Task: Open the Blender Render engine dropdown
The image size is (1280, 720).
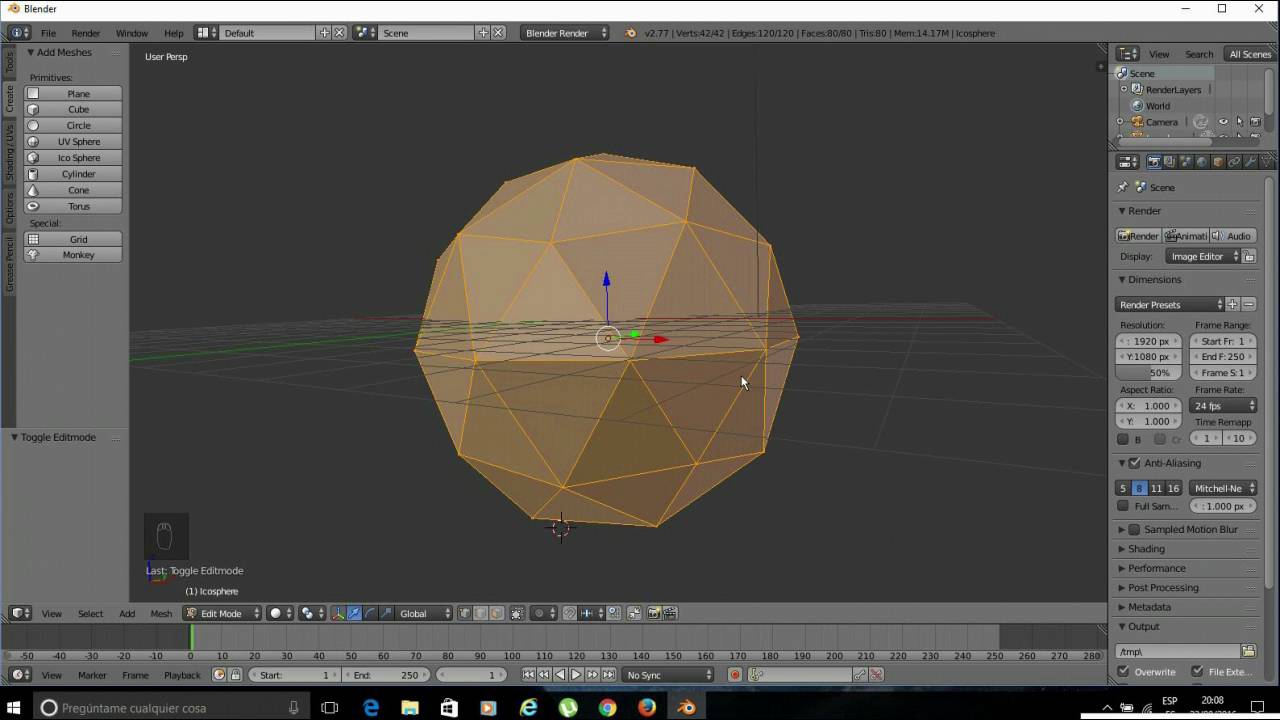Action: tap(565, 33)
